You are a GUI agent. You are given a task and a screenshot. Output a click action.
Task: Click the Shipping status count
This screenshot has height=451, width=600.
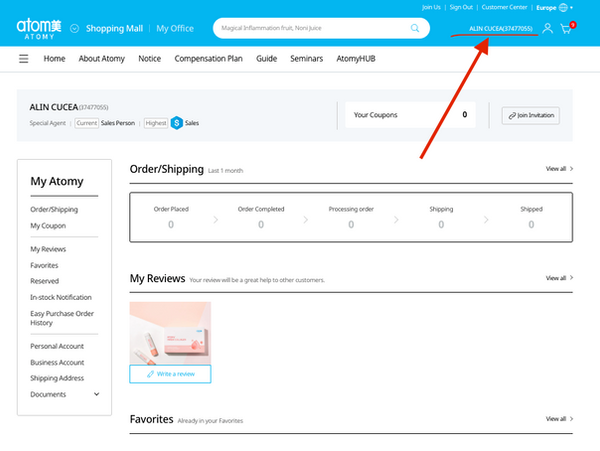[x=441, y=225]
